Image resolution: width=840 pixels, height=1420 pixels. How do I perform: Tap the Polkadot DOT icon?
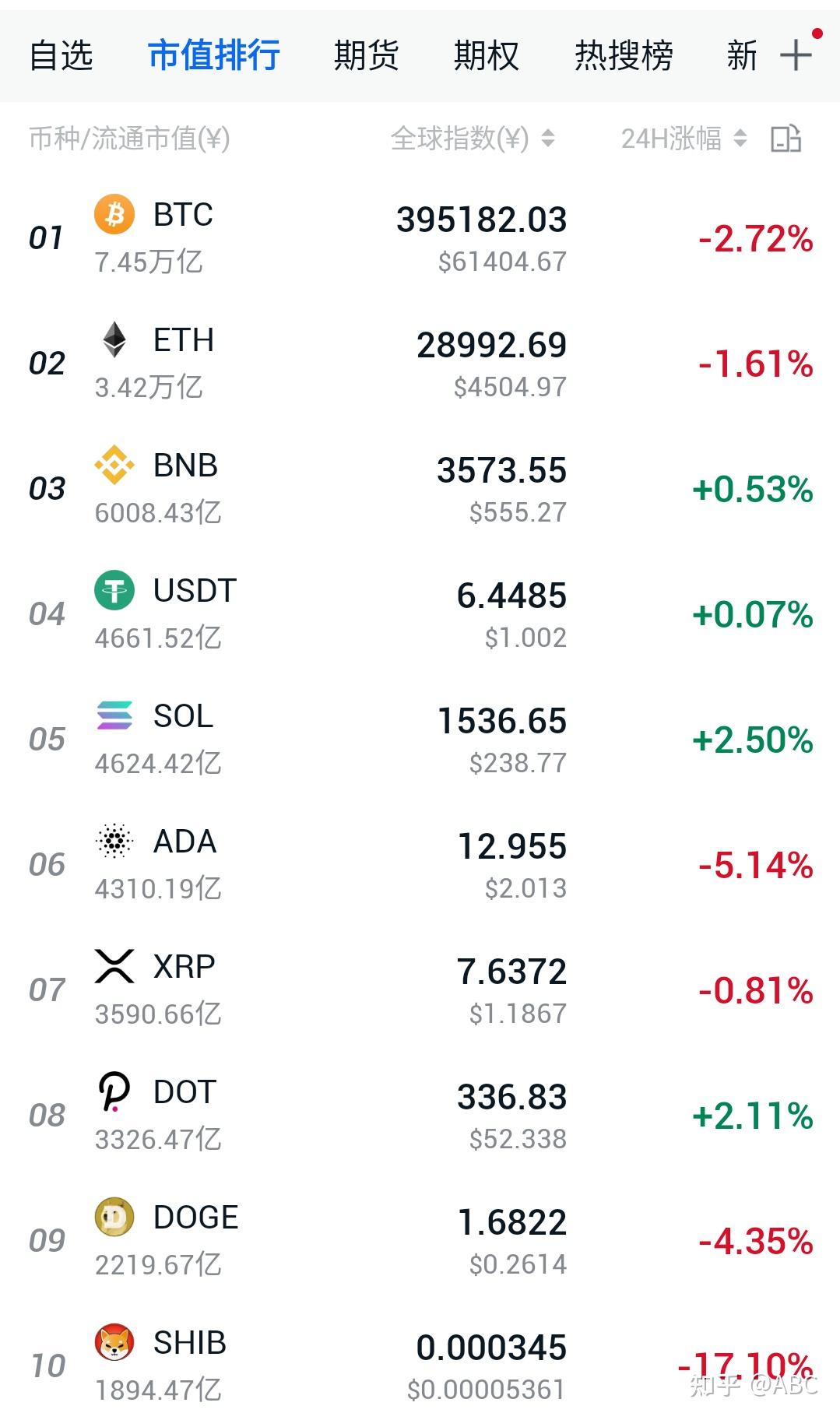click(114, 1091)
